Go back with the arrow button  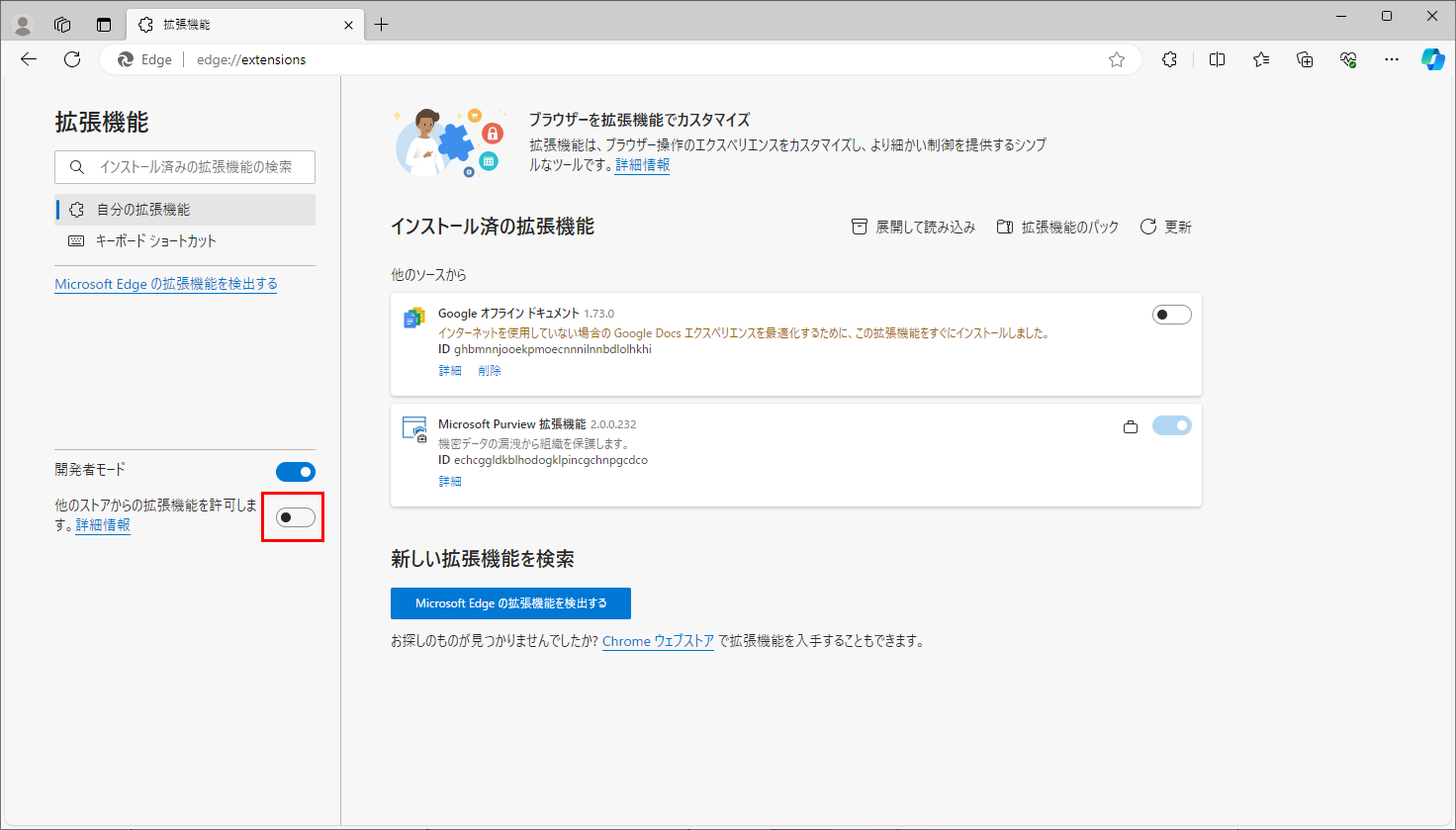[29, 59]
